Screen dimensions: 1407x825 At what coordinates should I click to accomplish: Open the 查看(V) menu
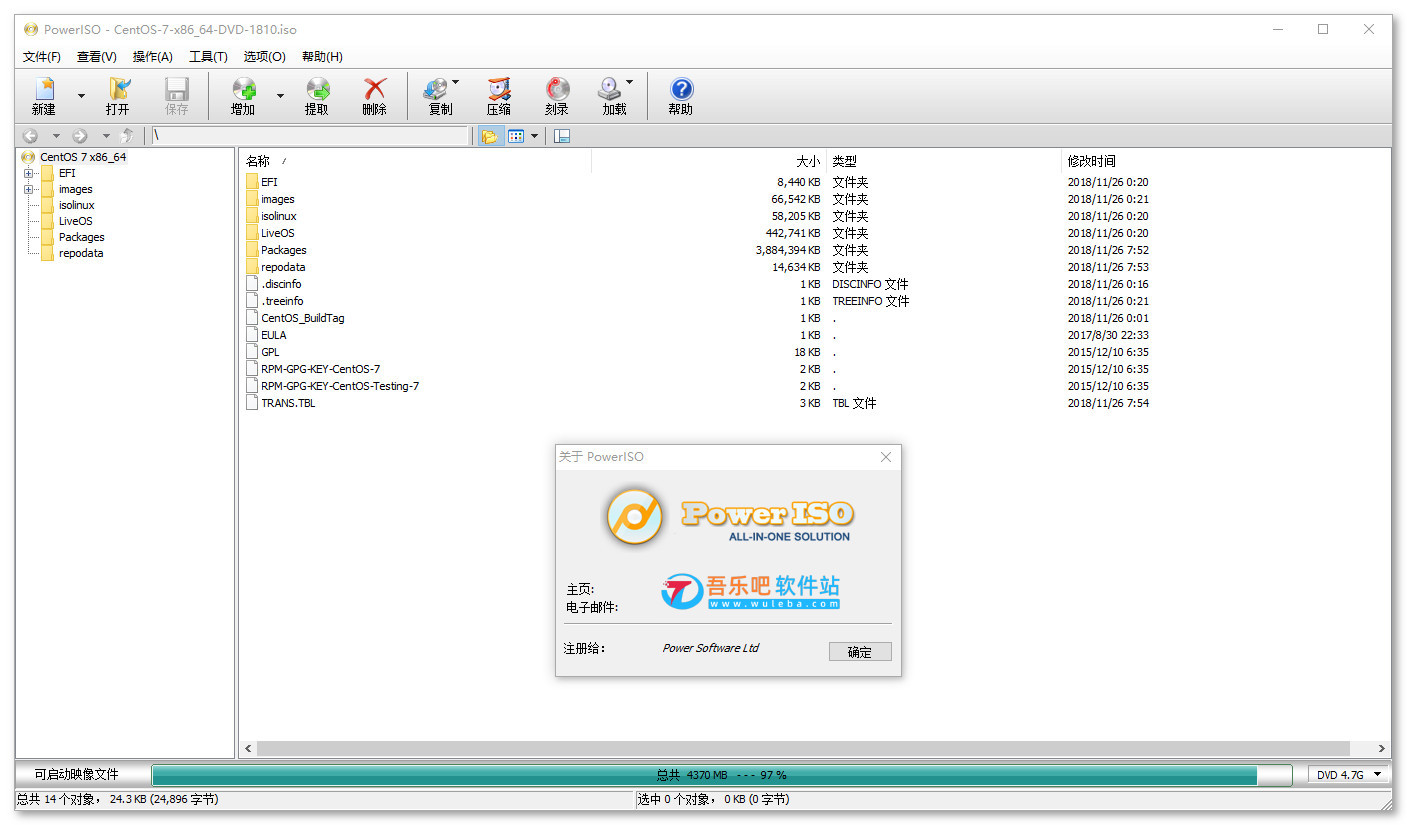pos(97,57)
